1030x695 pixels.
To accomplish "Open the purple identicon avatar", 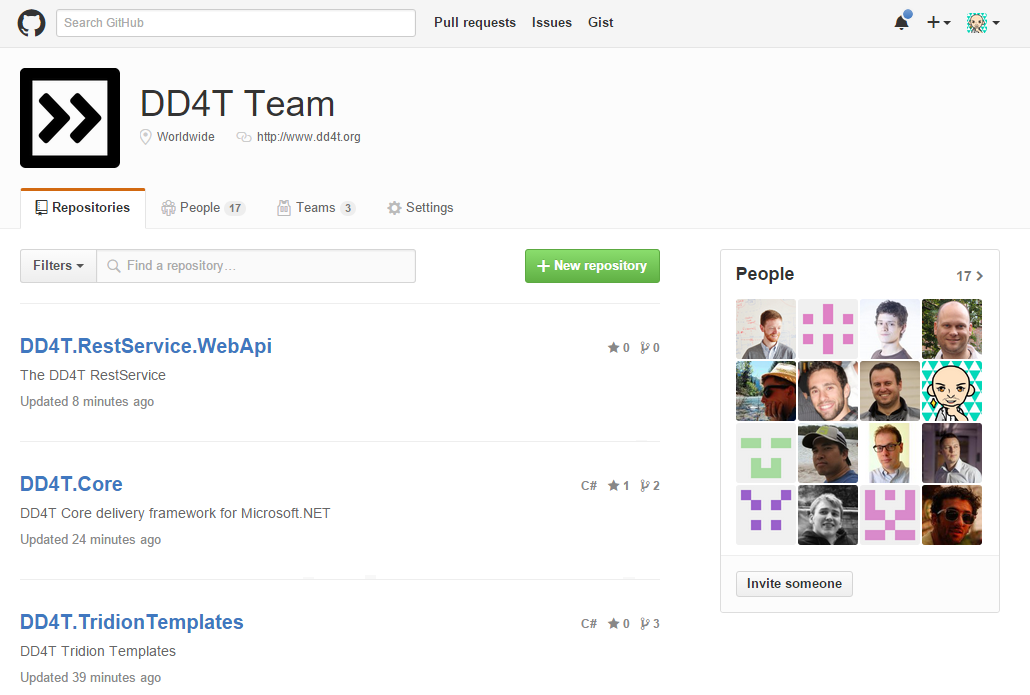I will coord(766,515).
